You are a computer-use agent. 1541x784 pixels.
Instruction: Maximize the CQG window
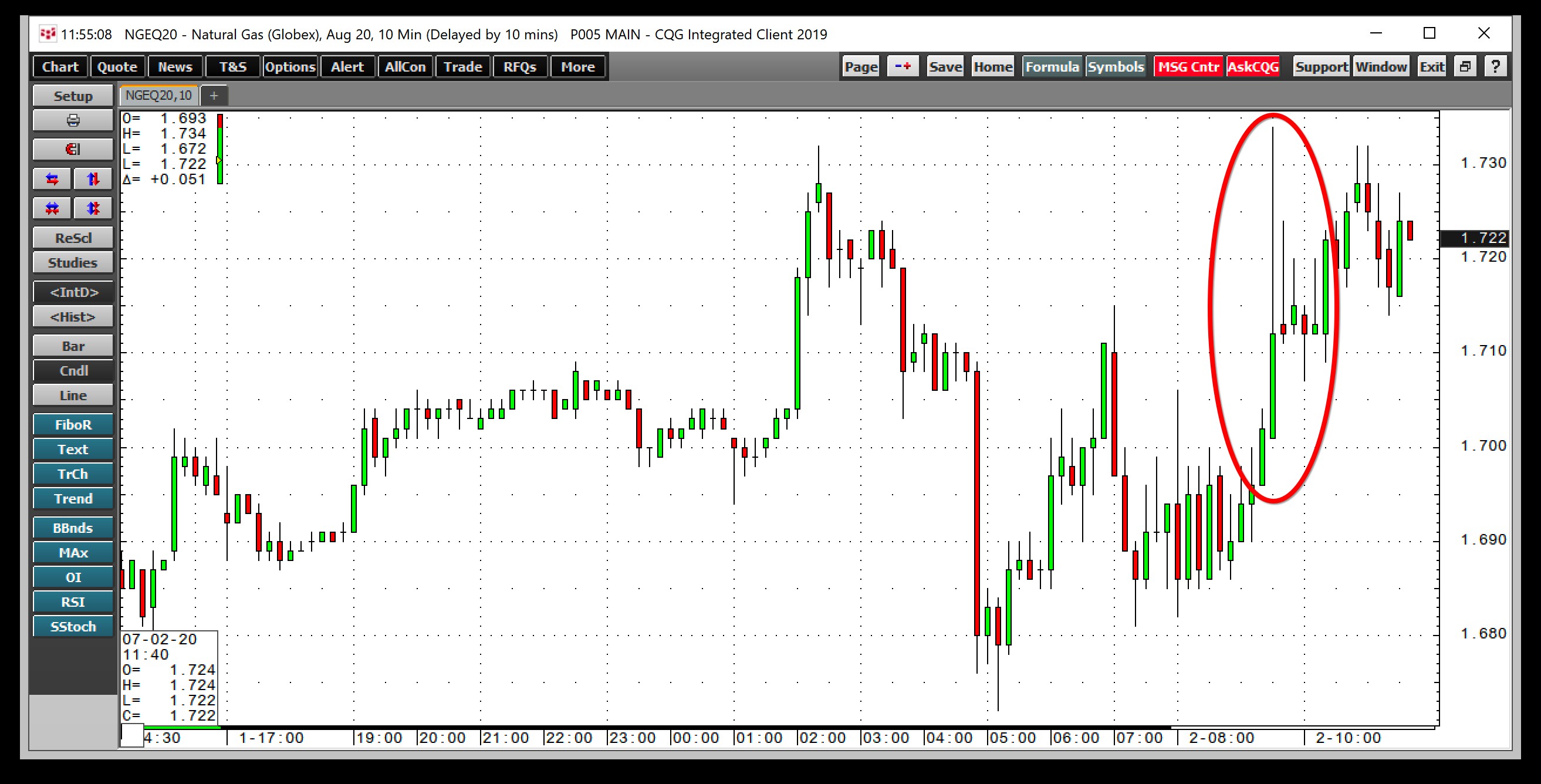[x=1429, y=33]
